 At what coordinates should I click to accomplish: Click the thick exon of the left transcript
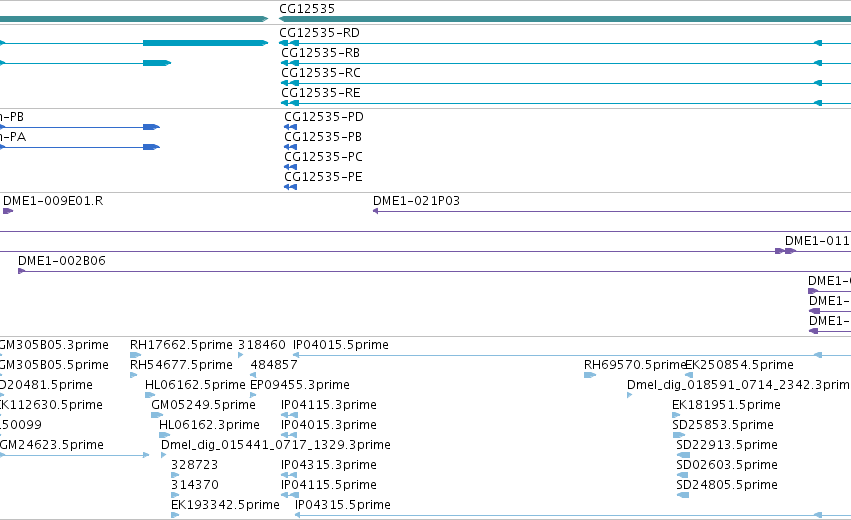(x=205, y=43)
